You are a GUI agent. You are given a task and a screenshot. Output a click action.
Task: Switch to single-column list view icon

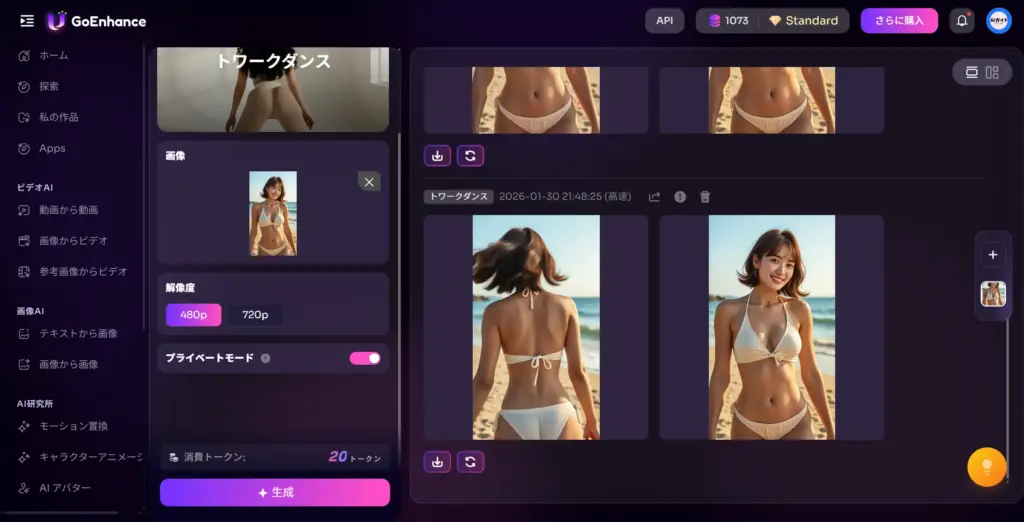click(x=971, y=73)
